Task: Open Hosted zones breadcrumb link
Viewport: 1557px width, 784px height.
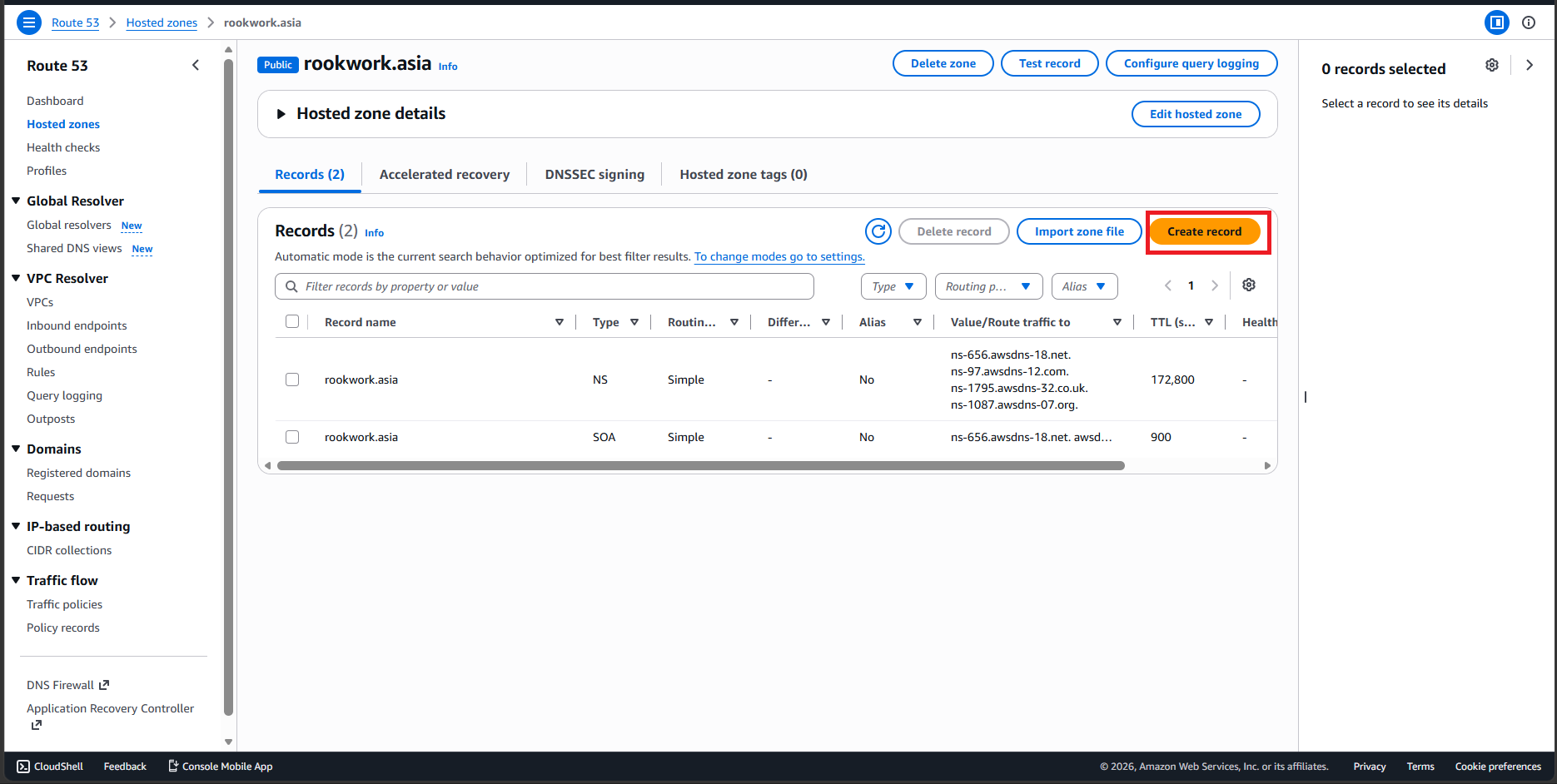Action: coord(162,22)
